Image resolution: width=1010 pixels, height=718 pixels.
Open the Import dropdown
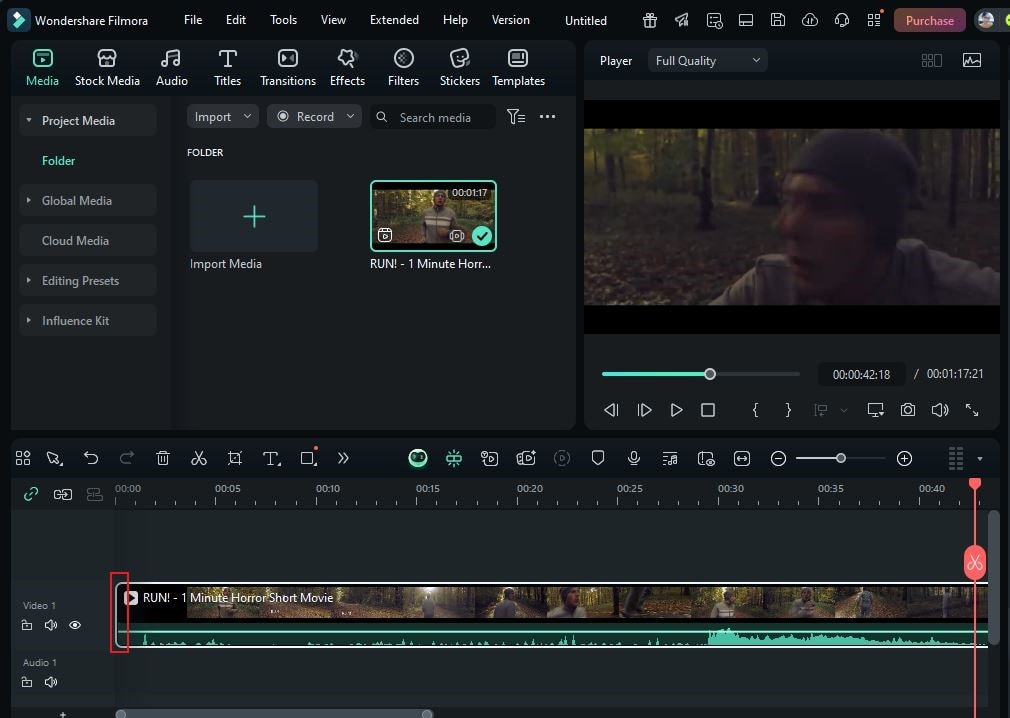222,117
